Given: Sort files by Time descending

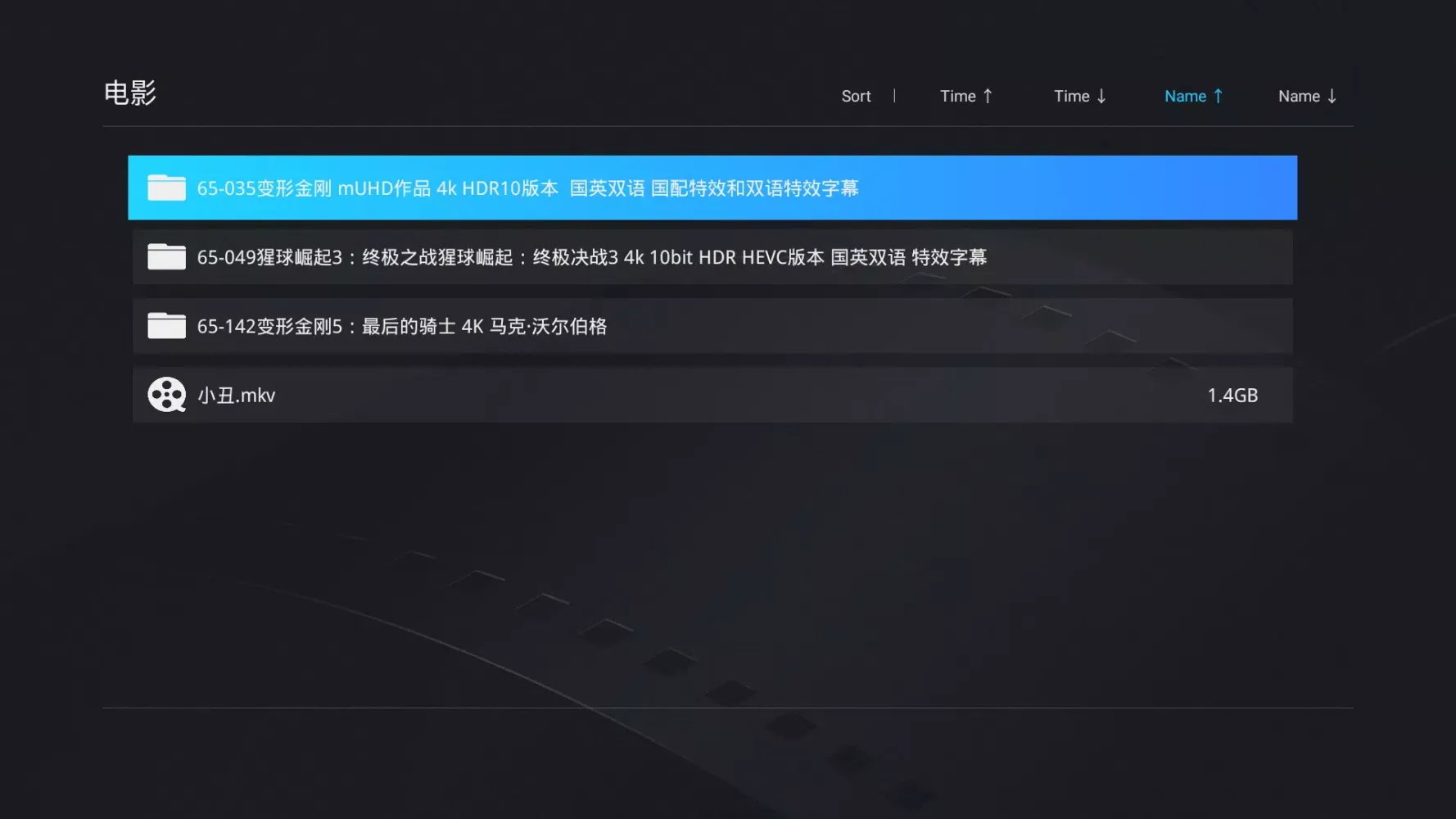Looking at the screenshot, I should [1080, 96].
